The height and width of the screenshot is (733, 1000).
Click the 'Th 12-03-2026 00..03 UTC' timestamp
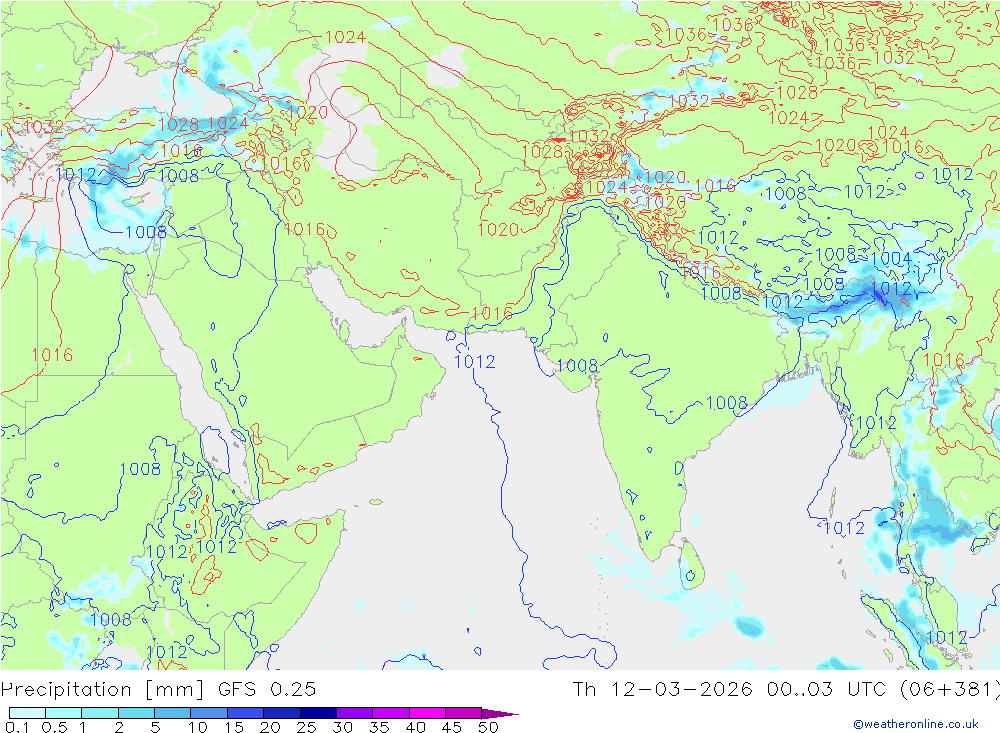(729, 689)
